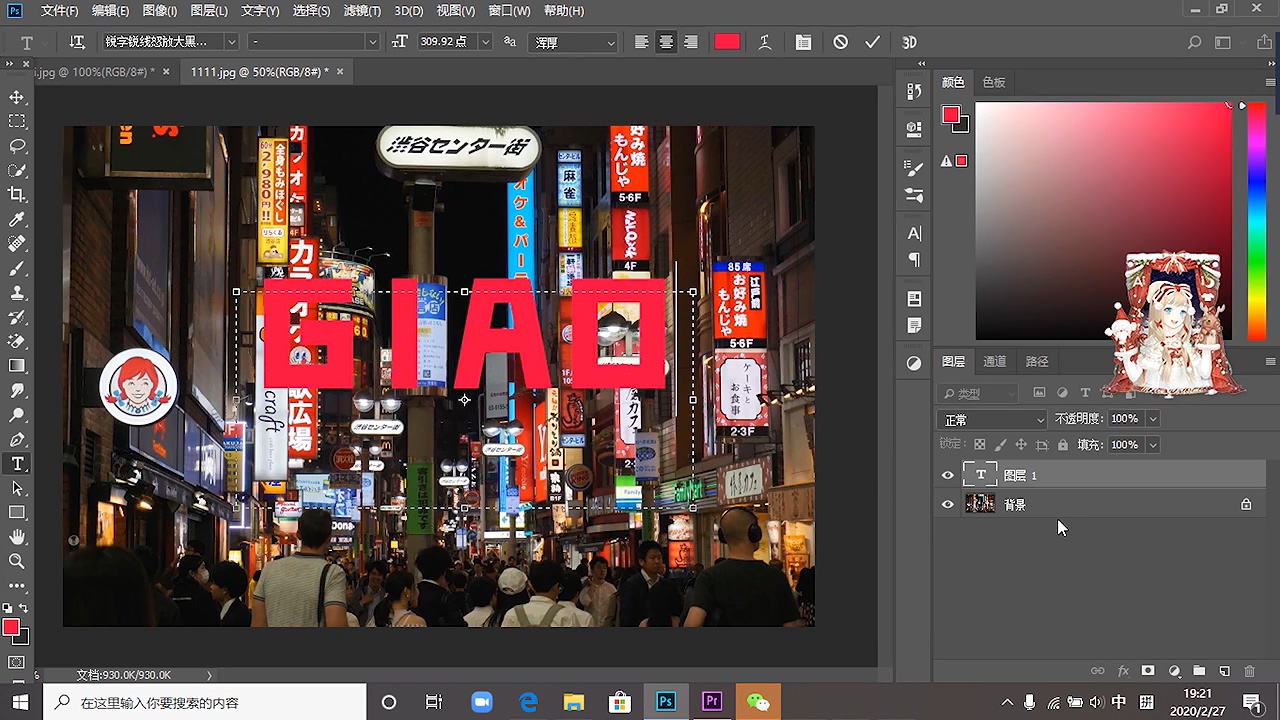Hide the 背景 layer
Screen dimensions: 1280x720
948,505
